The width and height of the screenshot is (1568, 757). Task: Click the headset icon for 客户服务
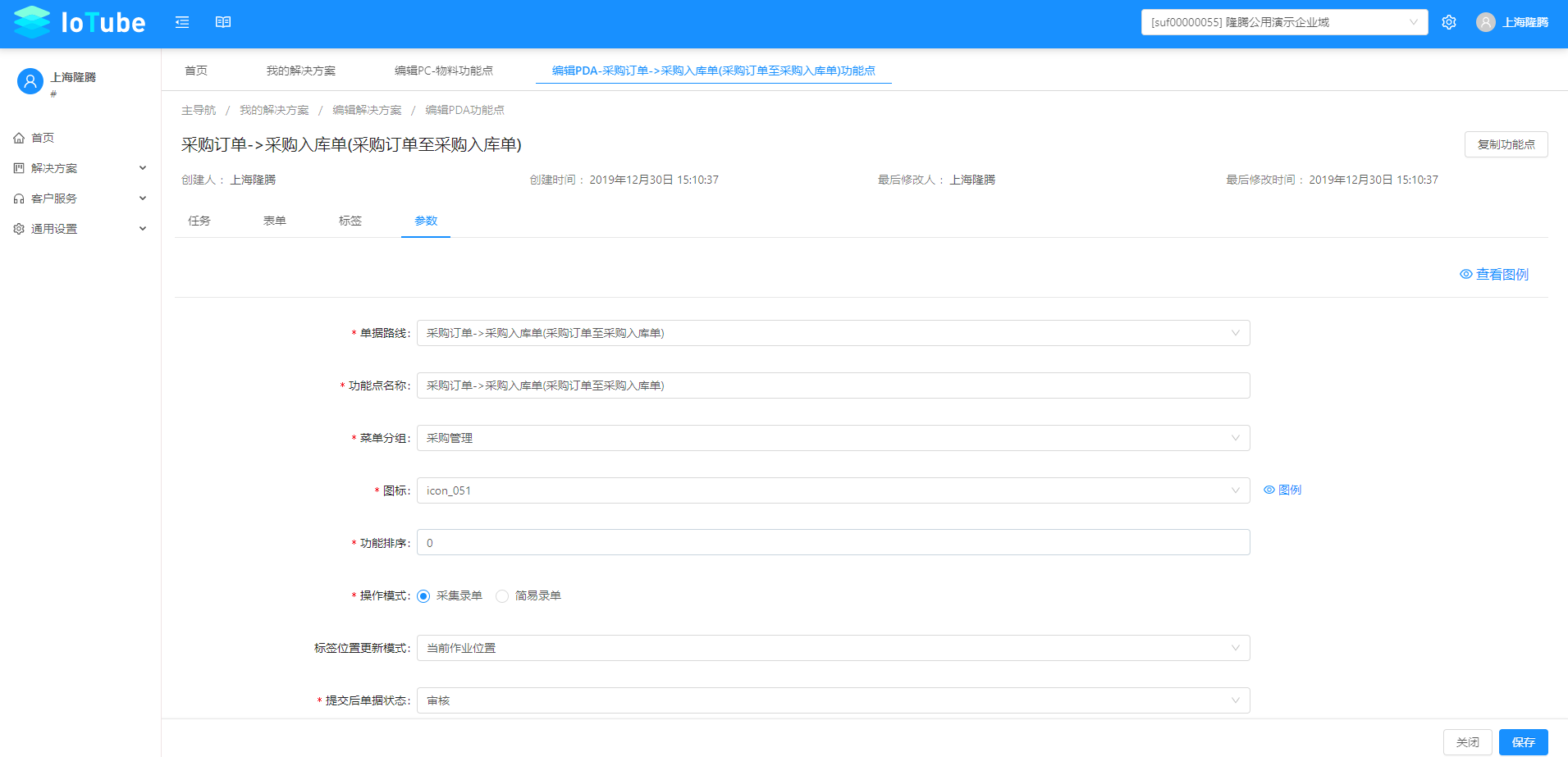tap(19, 198)
